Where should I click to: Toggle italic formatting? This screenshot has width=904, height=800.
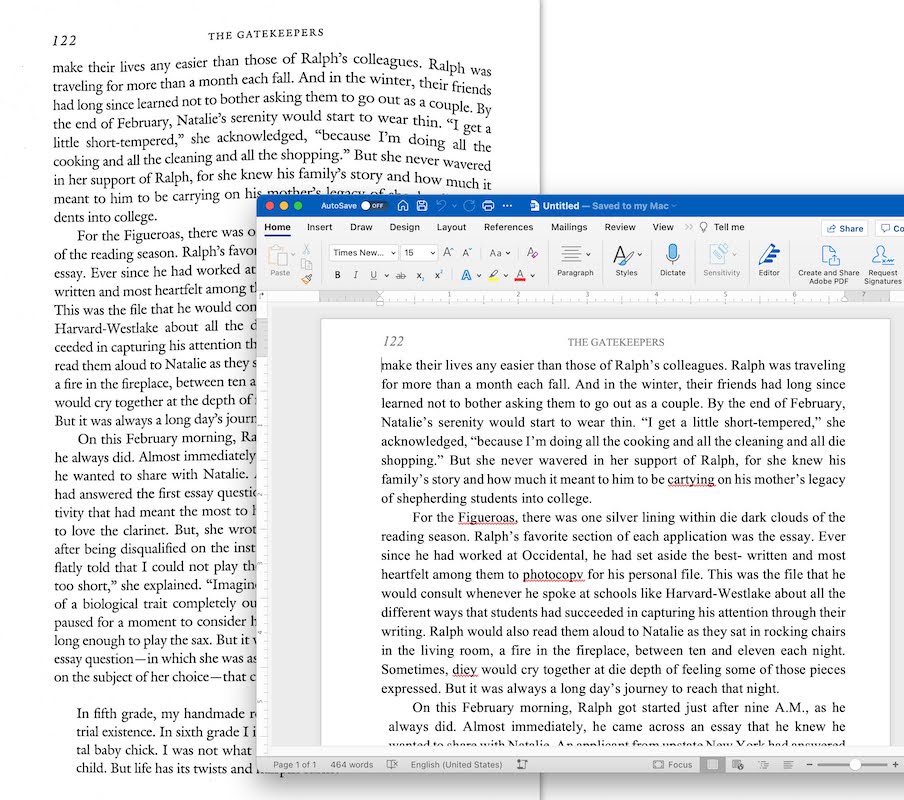click(x=355, y=275)
